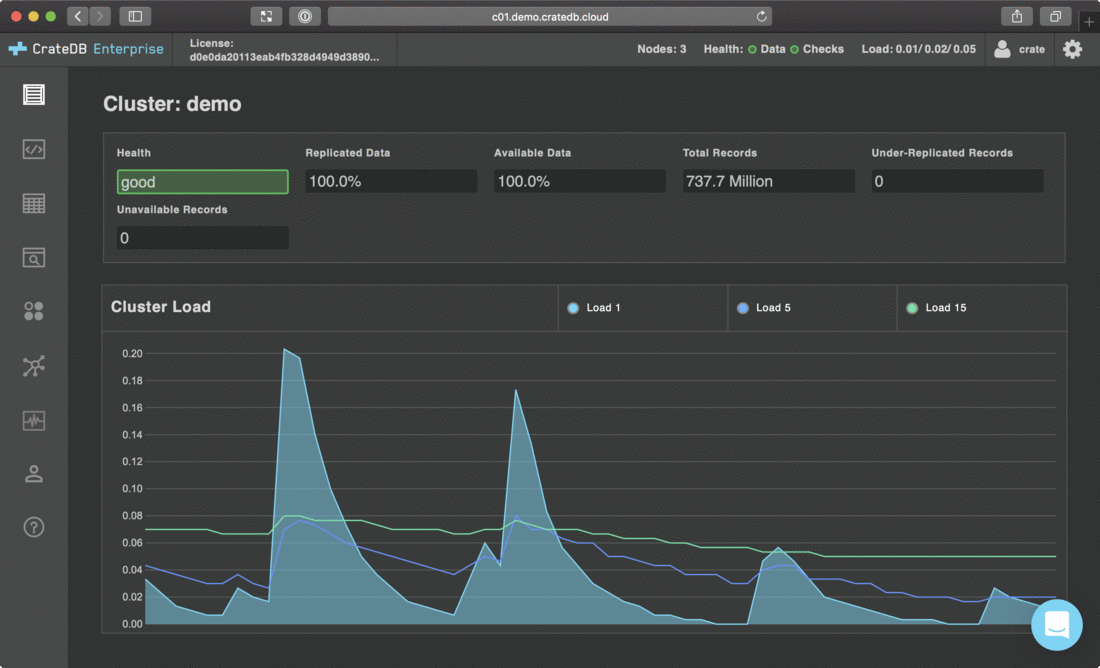The height and width of the screenshot is (668, 1100).
Task: Click the Available Data 100.0% value
Action: point(580,181)
